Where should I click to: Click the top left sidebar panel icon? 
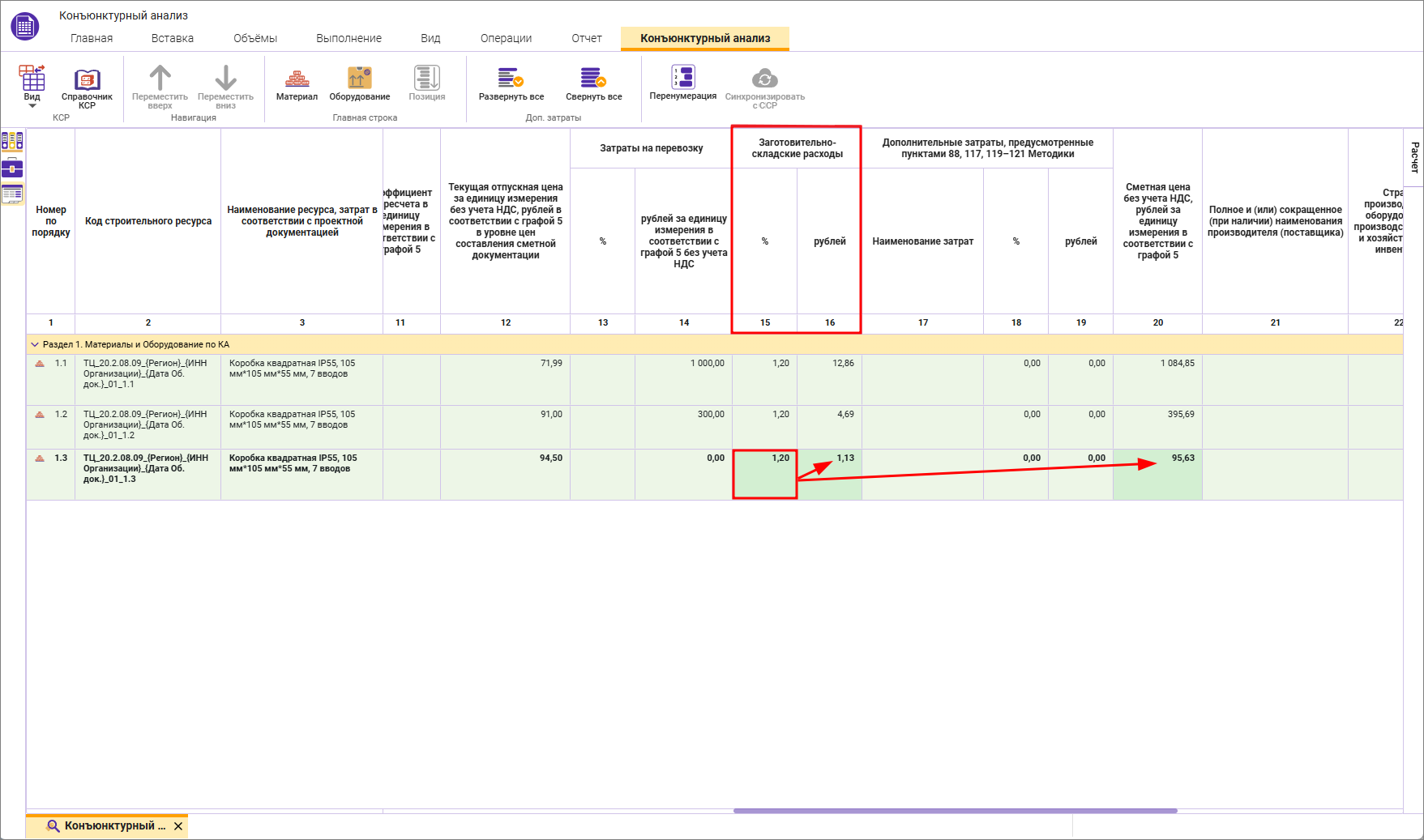(12, 142)
